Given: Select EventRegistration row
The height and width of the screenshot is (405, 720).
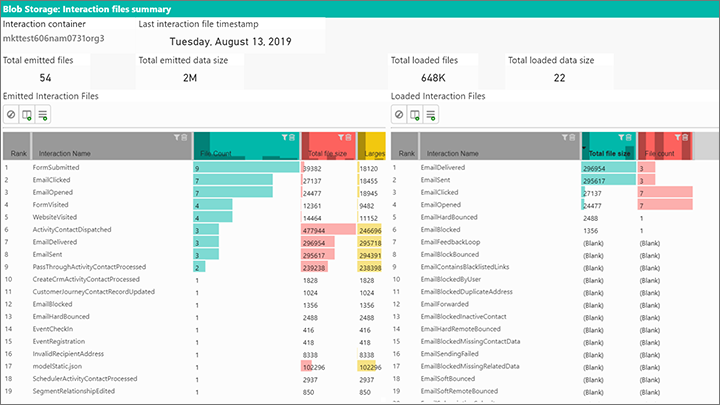Looking at the screenshot, I should click(194, 341).
